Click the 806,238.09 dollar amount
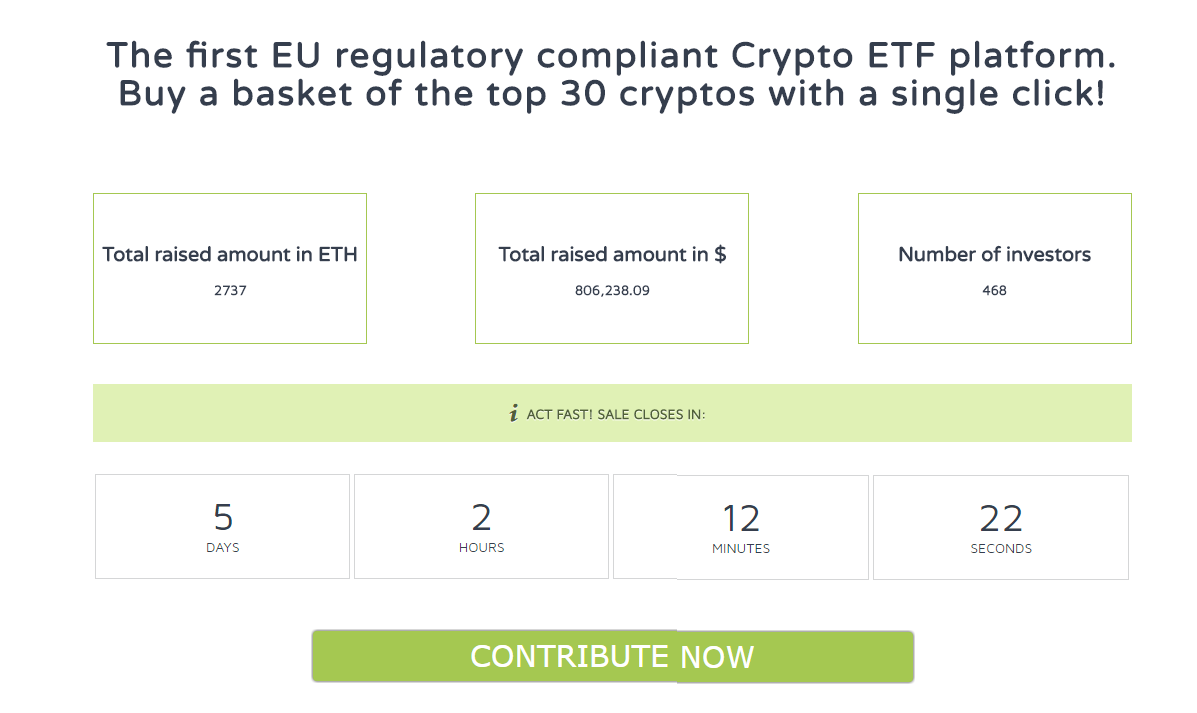 pyautogui.click(x=612, y=290)
